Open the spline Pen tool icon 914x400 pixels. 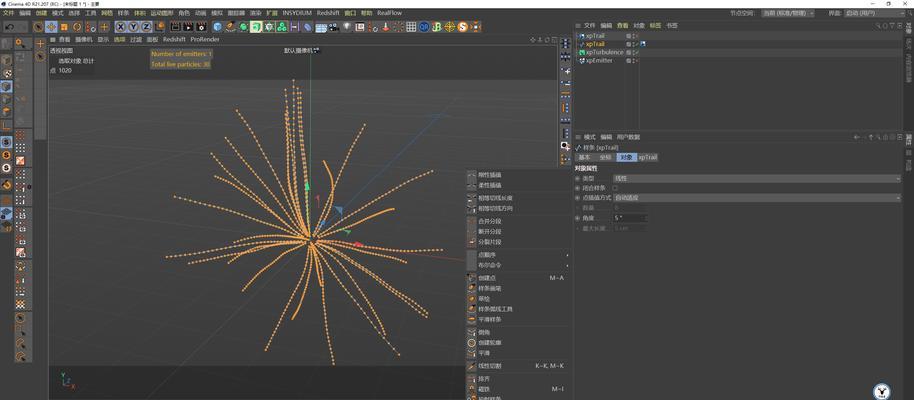point(230,26)
